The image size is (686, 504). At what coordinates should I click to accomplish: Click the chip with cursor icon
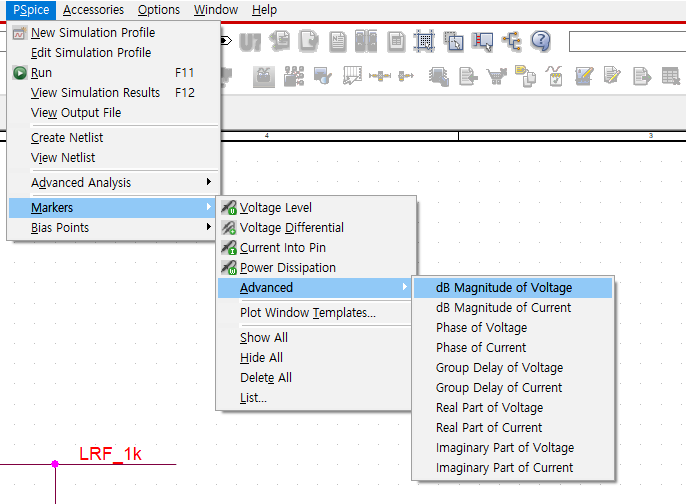click(x=439, y=77)
